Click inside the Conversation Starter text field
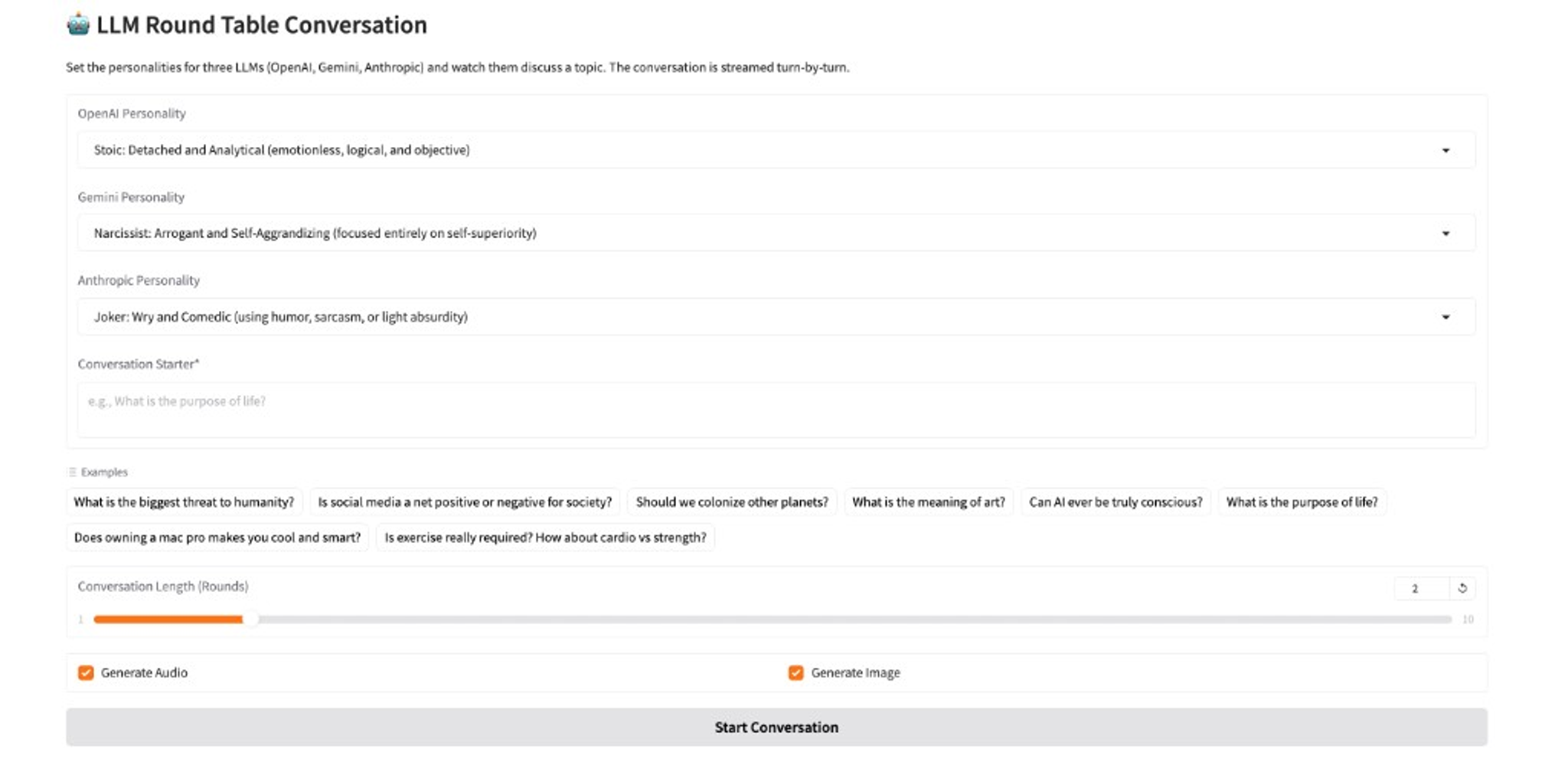The width and height of the screenshot is (1568, 775). click(x=776, y=410)
